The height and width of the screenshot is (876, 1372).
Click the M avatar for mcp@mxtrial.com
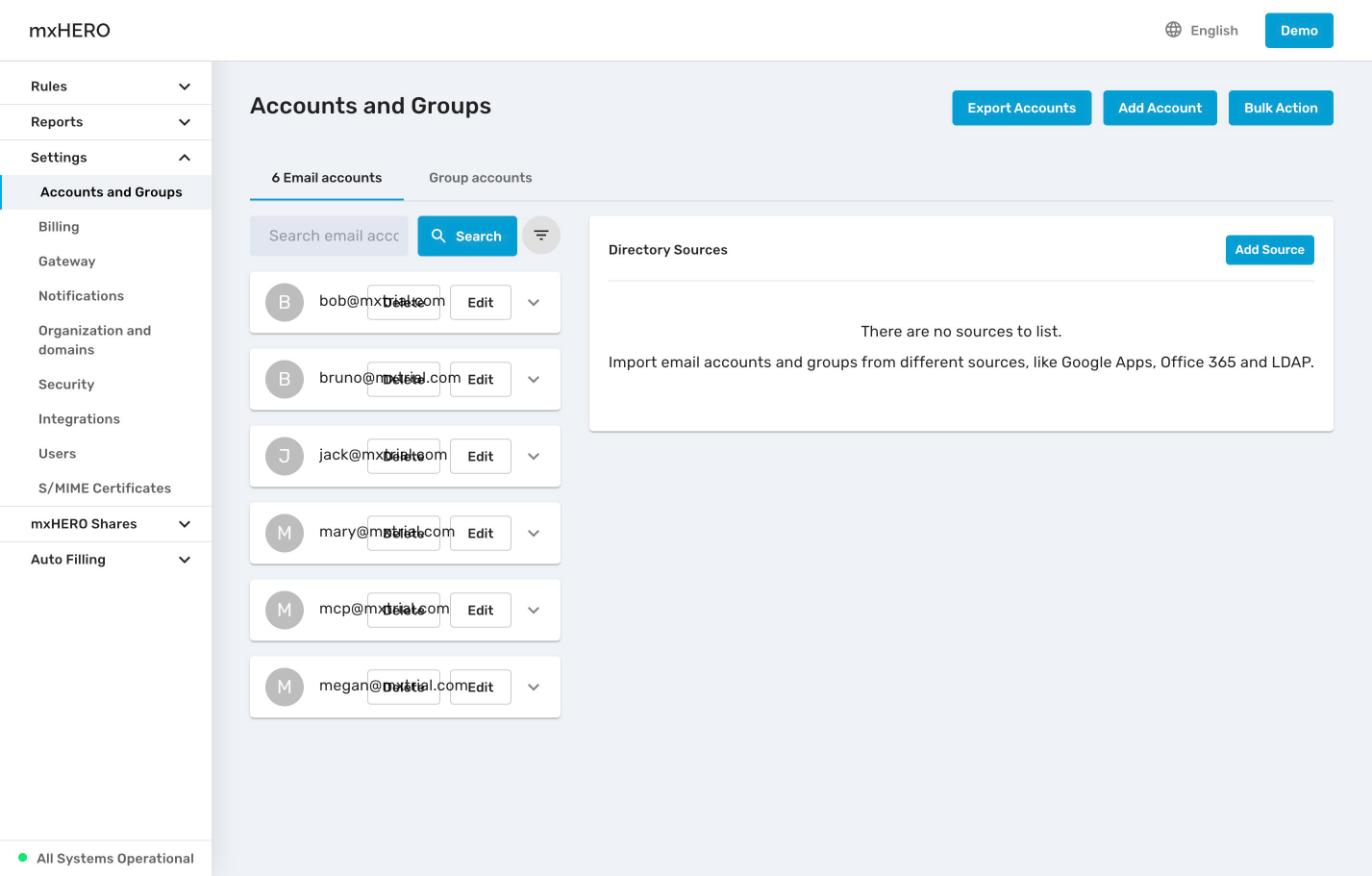click(x=284, y=610)
